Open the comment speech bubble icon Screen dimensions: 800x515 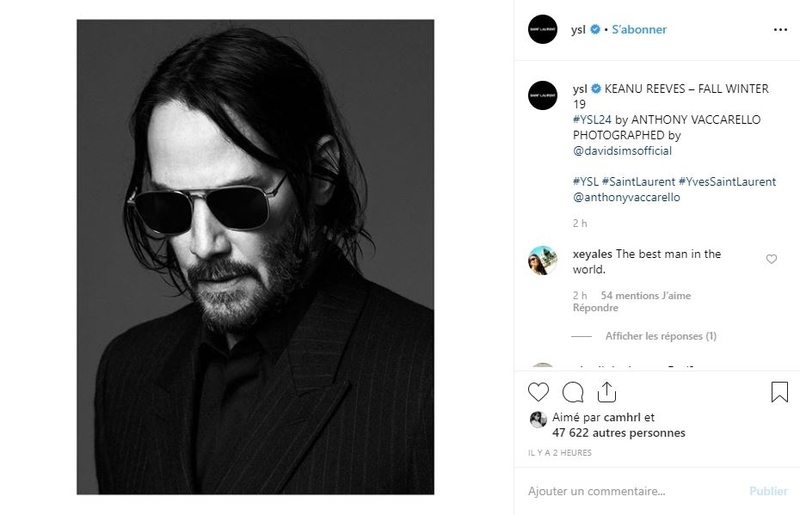coord(572,392)
